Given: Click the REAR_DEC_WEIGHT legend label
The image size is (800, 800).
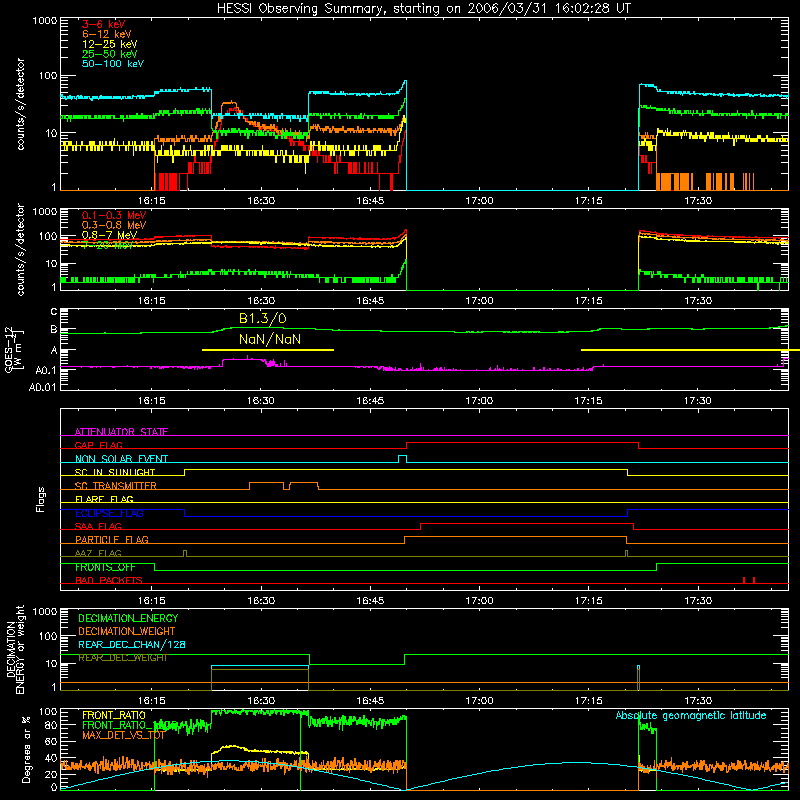Looking at the screenshot, I should click(x=122, y=658).
